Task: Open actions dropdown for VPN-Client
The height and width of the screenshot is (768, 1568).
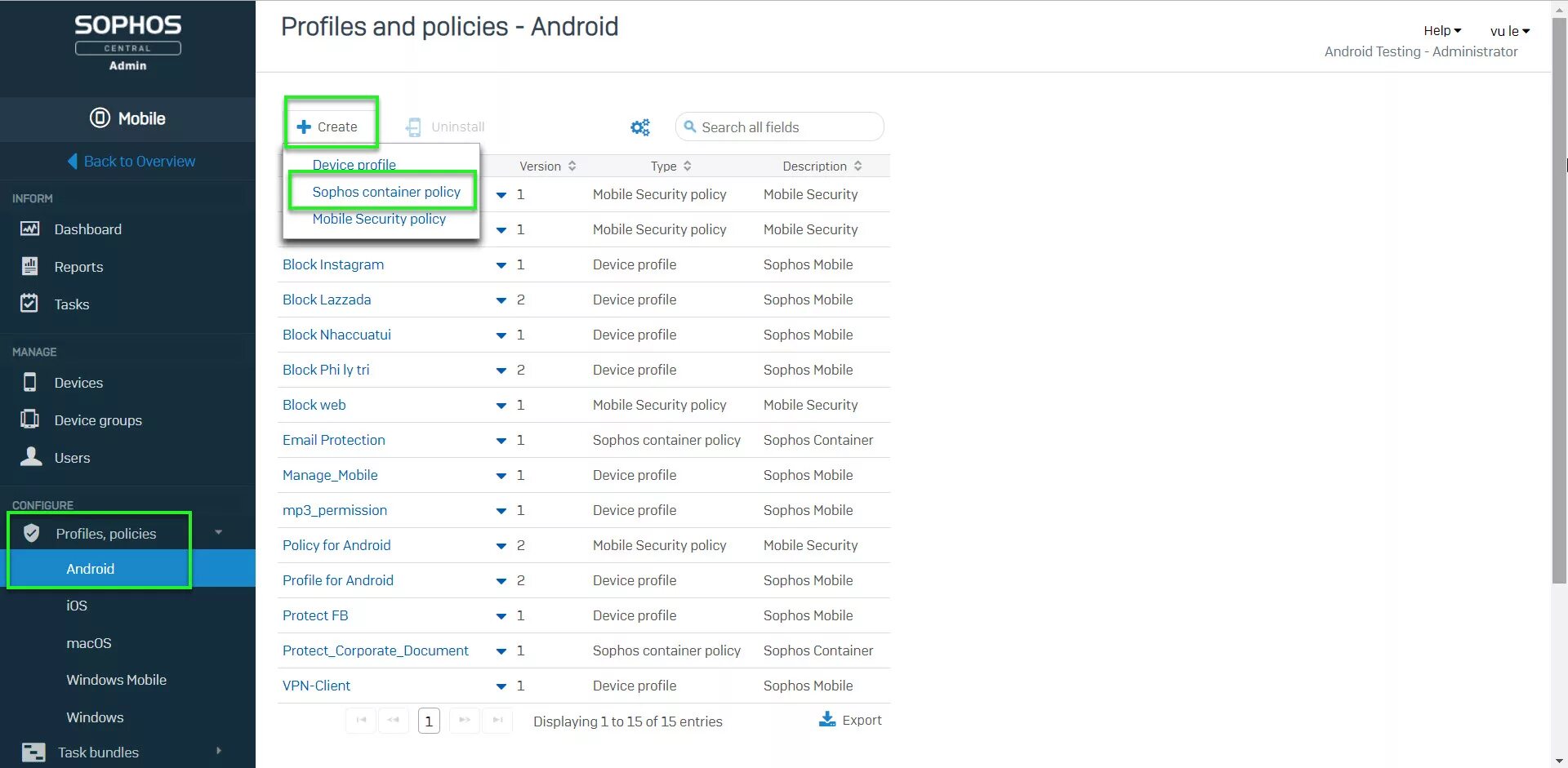Action: pos(501,686)
